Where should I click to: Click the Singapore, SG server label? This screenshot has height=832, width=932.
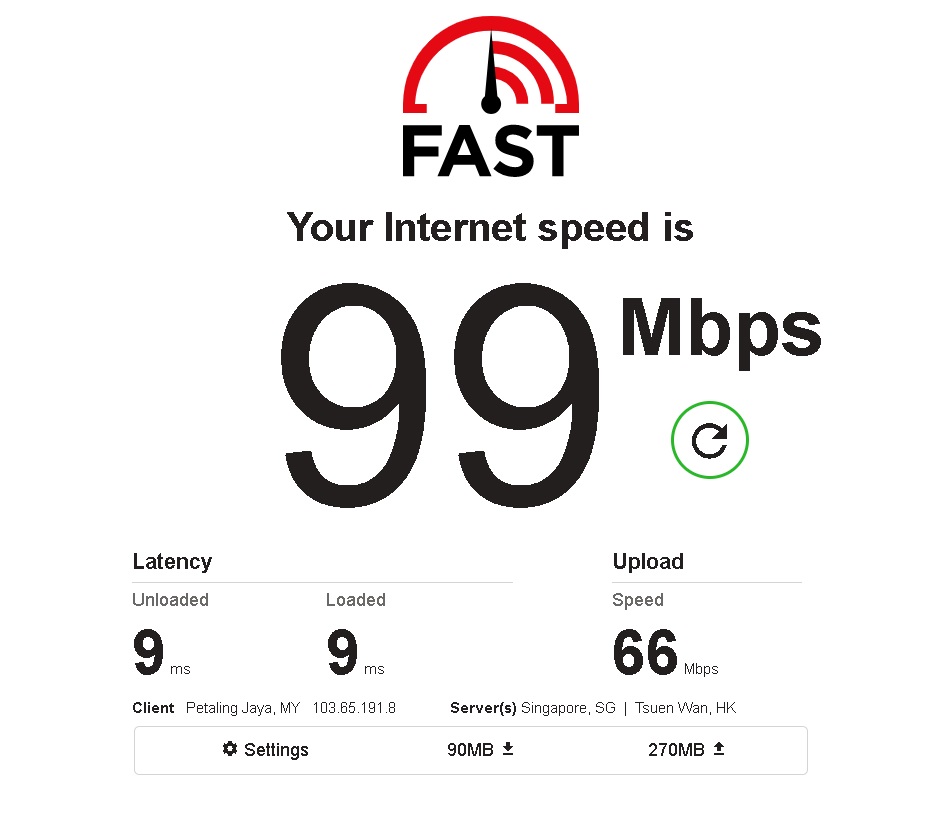pos(568,708)
